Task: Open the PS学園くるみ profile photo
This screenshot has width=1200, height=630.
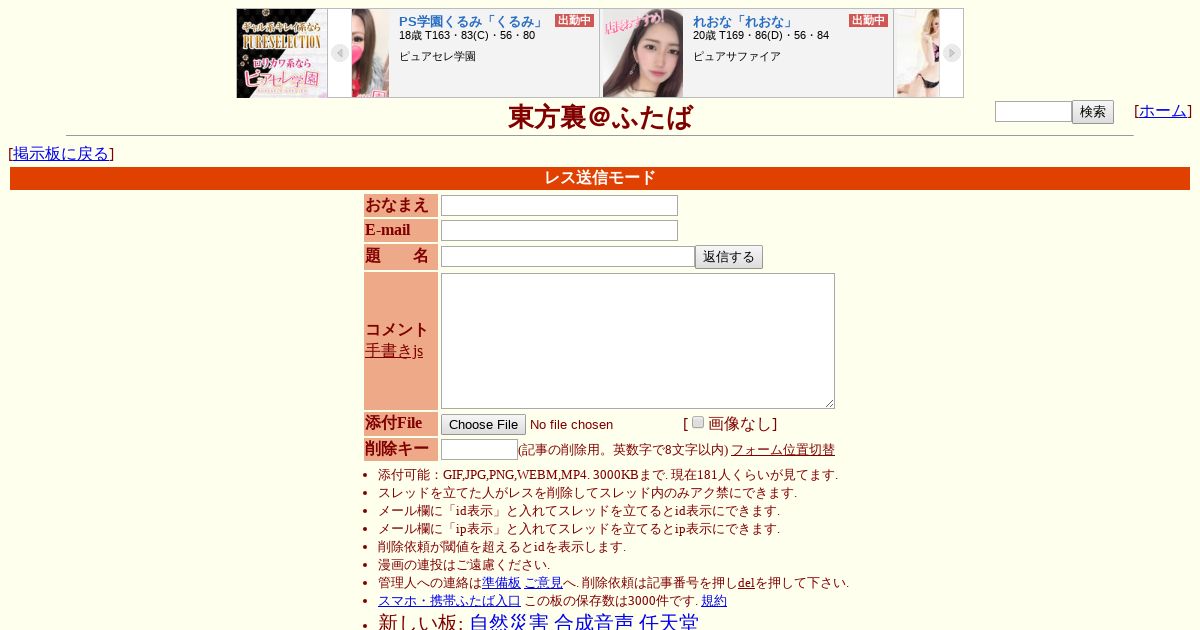Action: (370, 53)
